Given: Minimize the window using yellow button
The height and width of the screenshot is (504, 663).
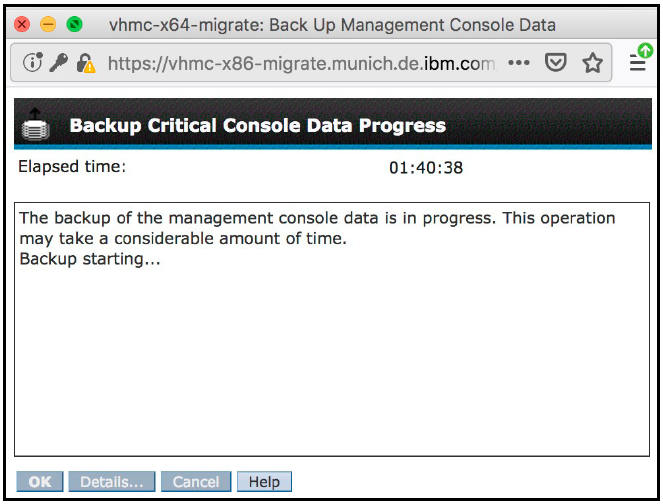Looking at the screenshot, I should [x=48, y=23].
